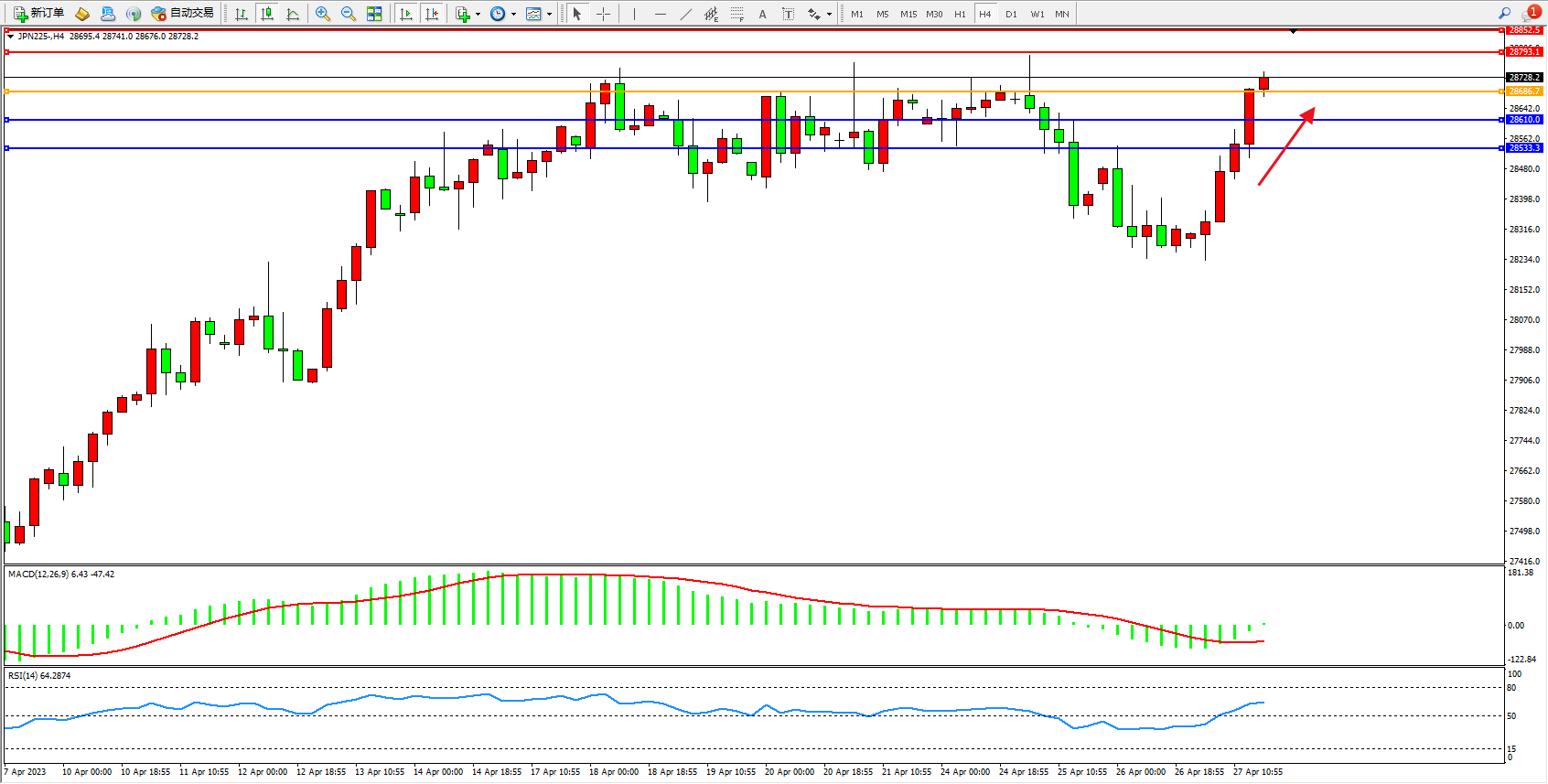Toggle chart shift button

432,14
